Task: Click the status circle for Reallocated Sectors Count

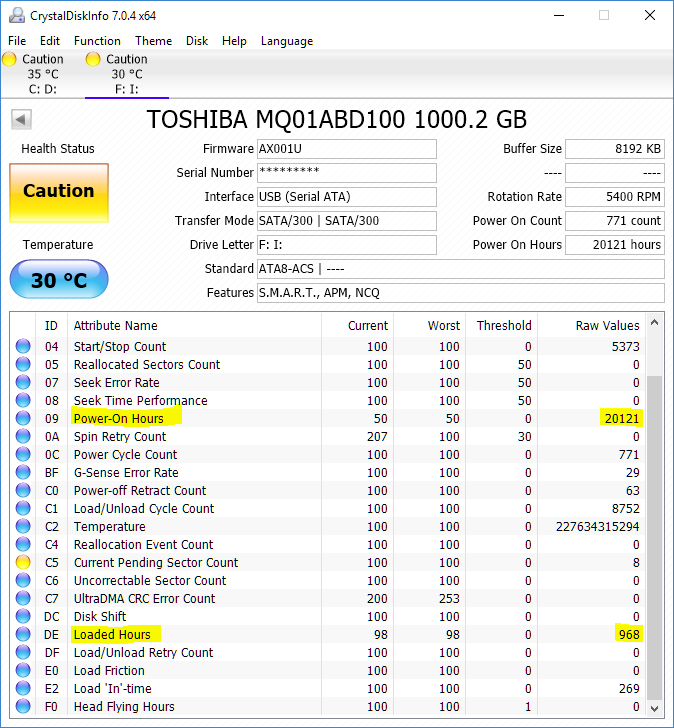Action: 23,364
